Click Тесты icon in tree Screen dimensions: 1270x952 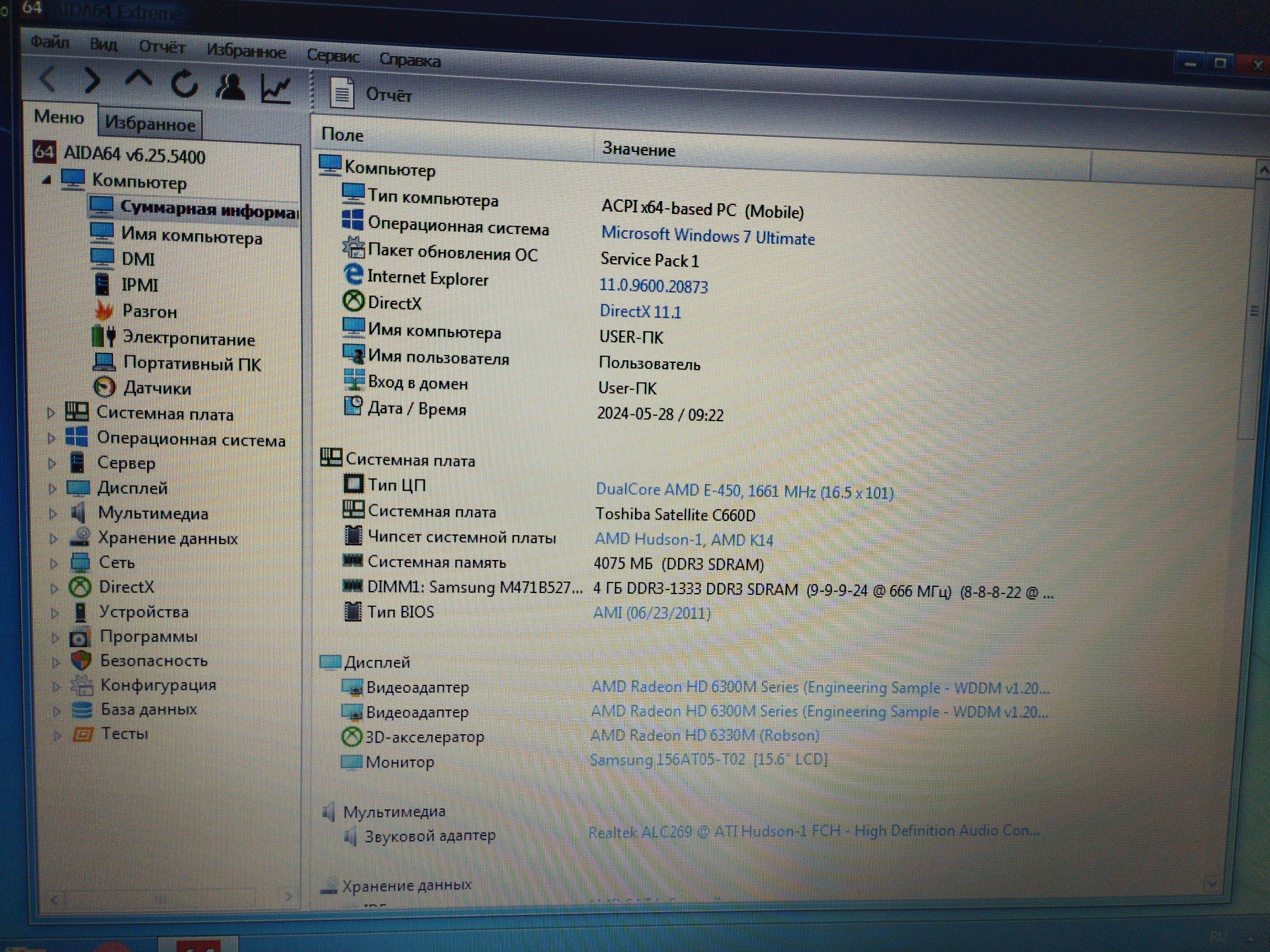(x=83, y=734)
